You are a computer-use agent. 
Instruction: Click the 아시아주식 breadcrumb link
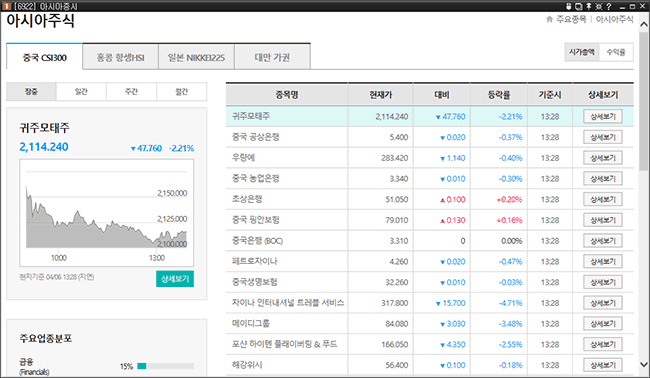[x=614, y=19]
